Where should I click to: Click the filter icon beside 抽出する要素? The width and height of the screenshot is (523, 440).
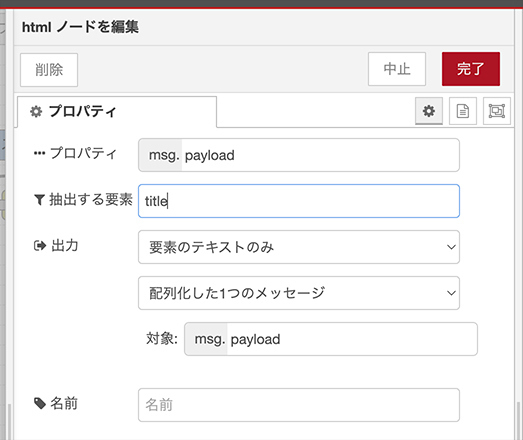coord(39,200)
